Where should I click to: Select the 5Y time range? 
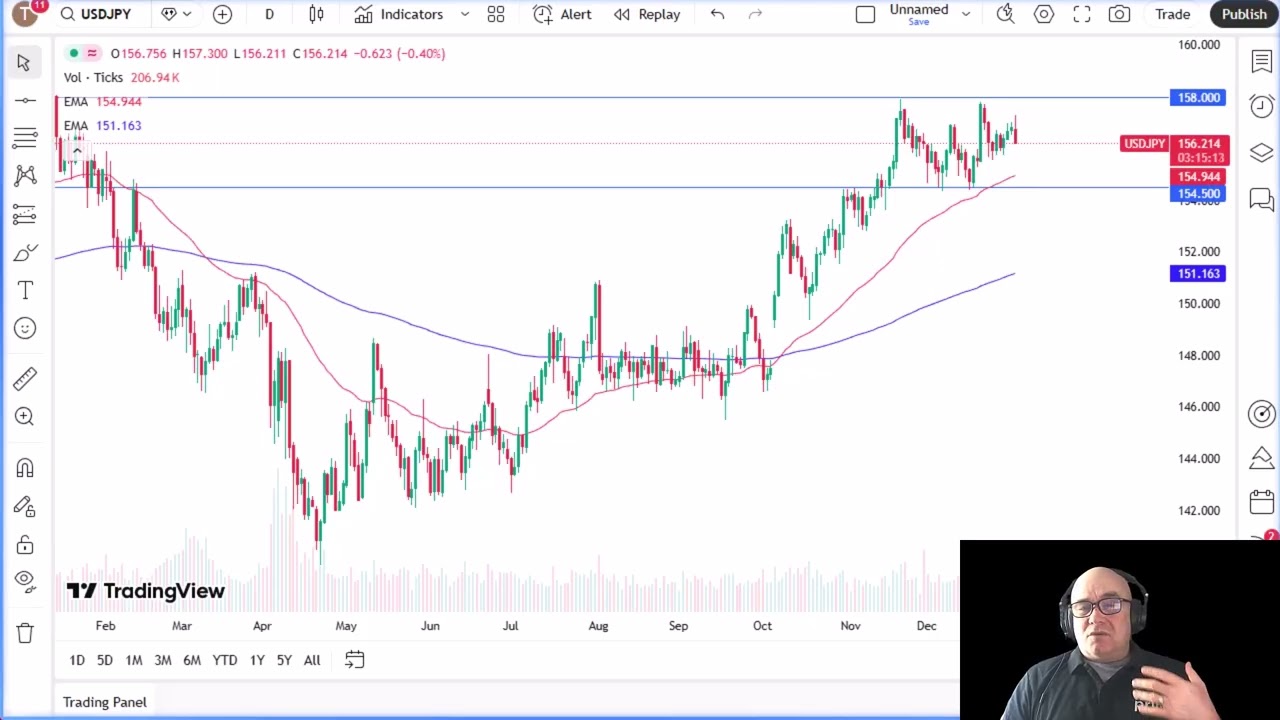(284, 660)
